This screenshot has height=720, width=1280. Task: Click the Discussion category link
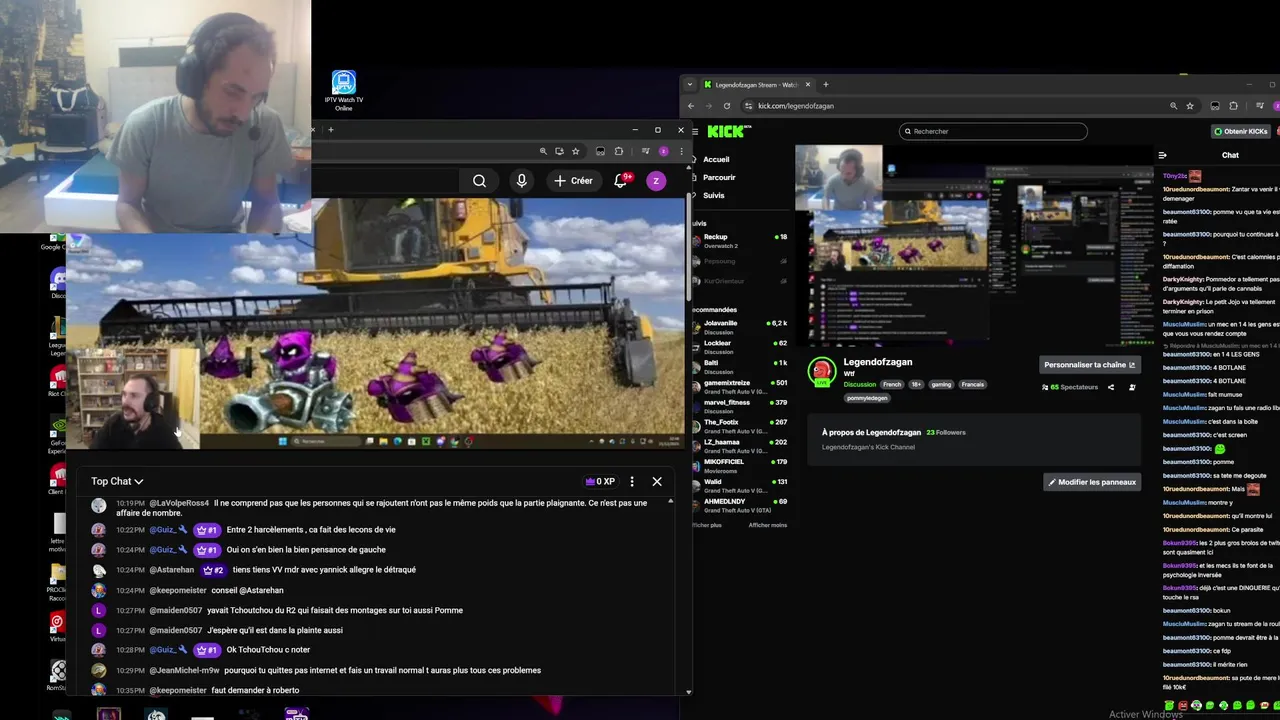click(859, 385)
